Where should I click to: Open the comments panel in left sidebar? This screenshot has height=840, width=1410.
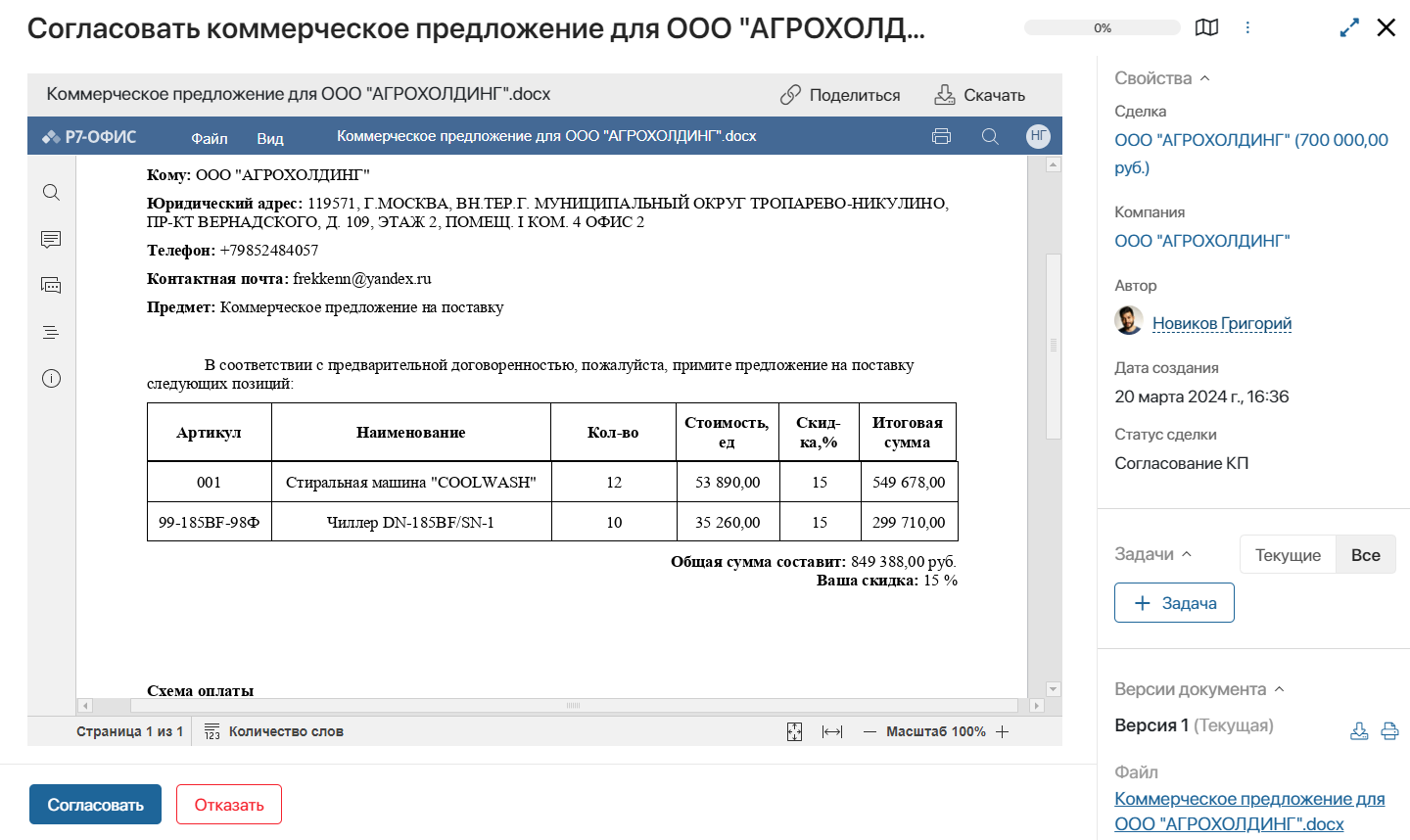point(51,239)
